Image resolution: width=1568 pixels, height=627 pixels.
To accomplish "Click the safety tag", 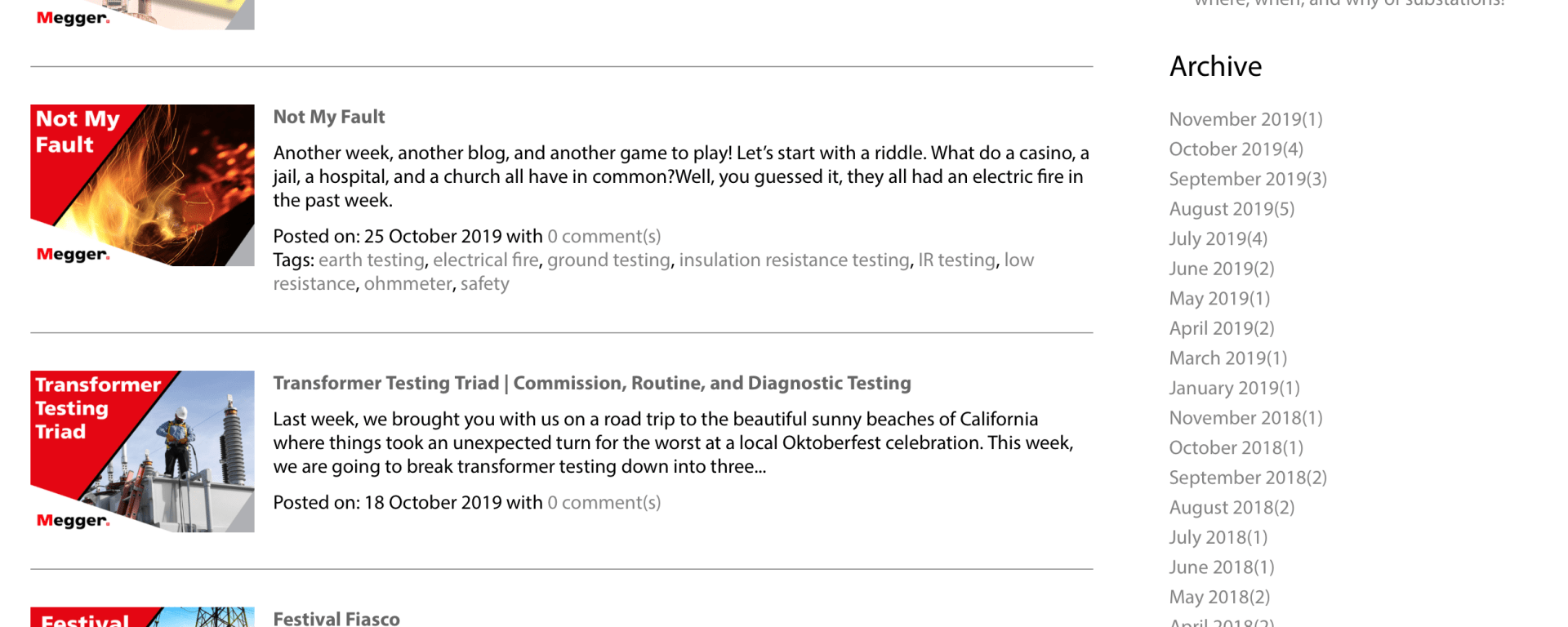I will coord(484,283).
